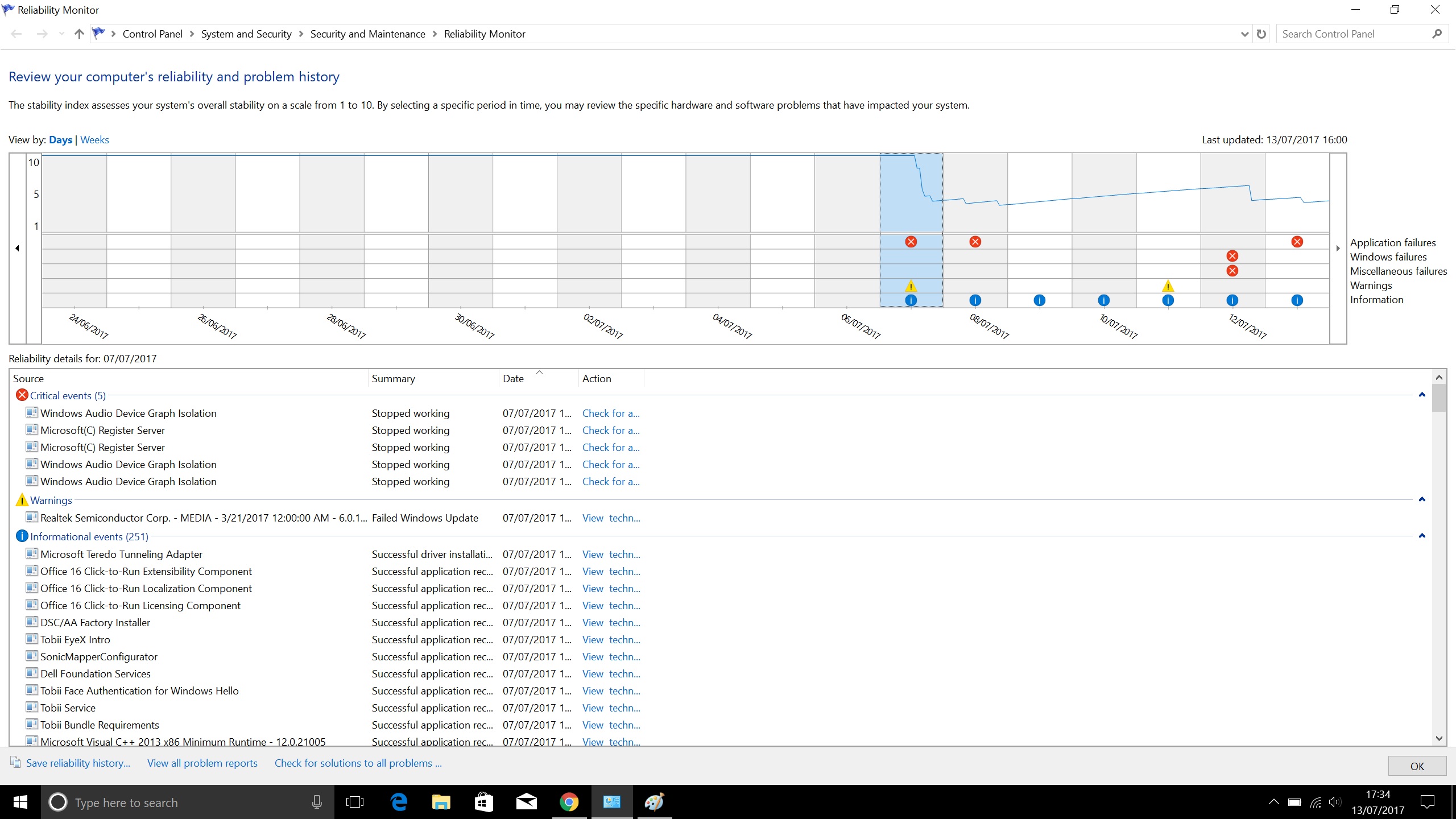Open the address bar history dropdown
1456x819 pixels.
[x=1244, y=34]
